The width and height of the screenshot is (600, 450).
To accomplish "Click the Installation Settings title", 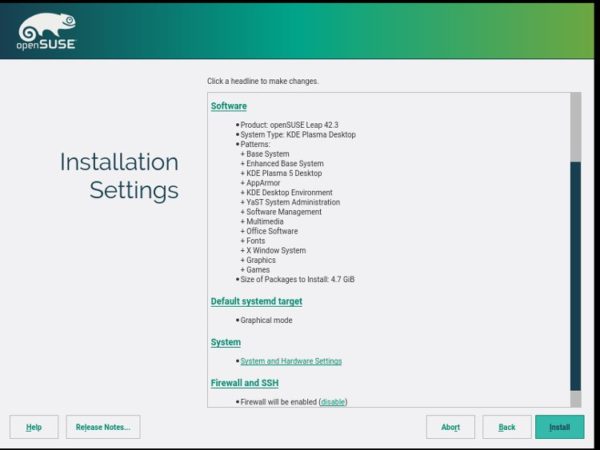I will pos(119,175).
